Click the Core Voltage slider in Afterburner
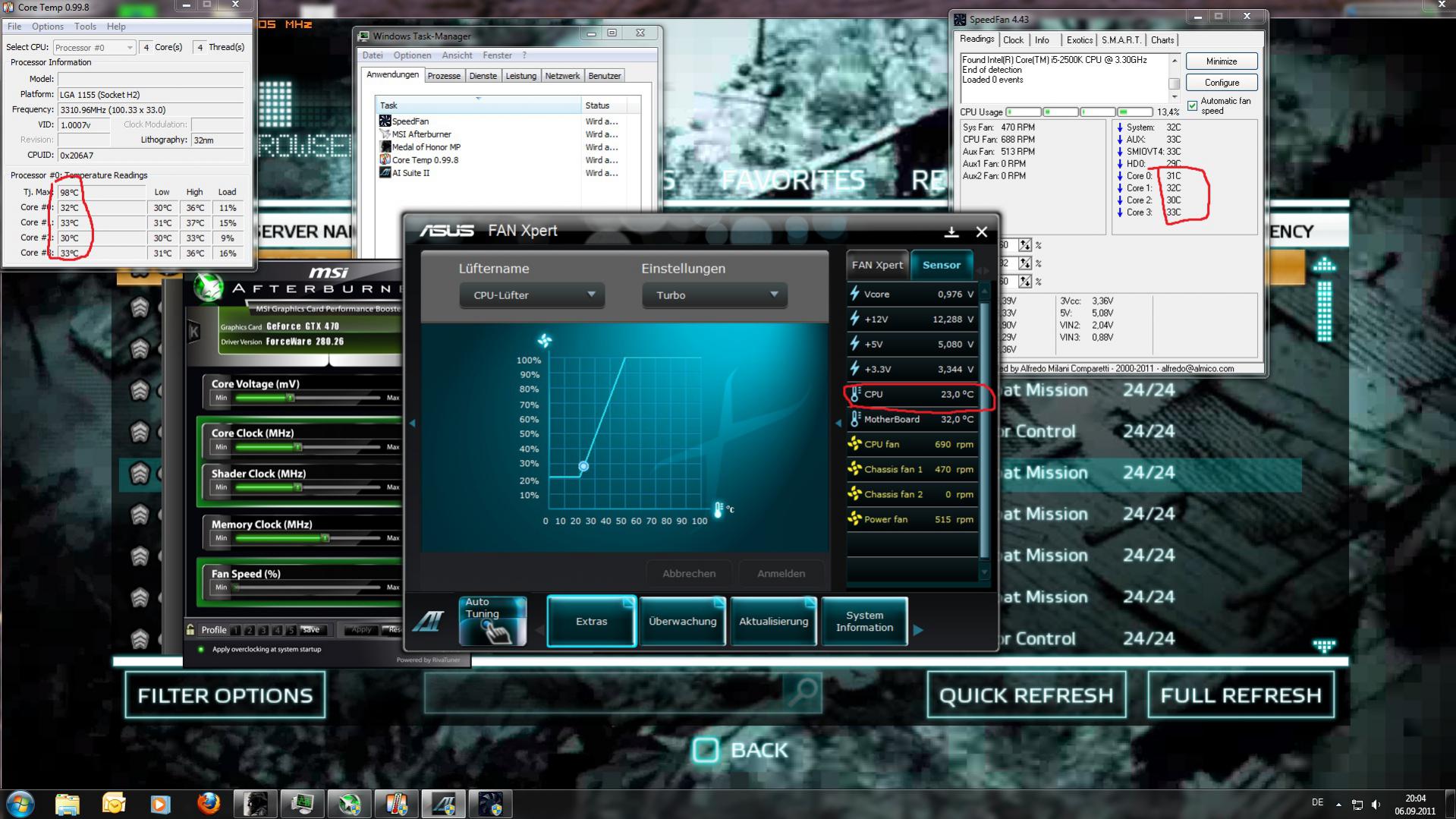The image size is (1456, 819). pos(307,398)
